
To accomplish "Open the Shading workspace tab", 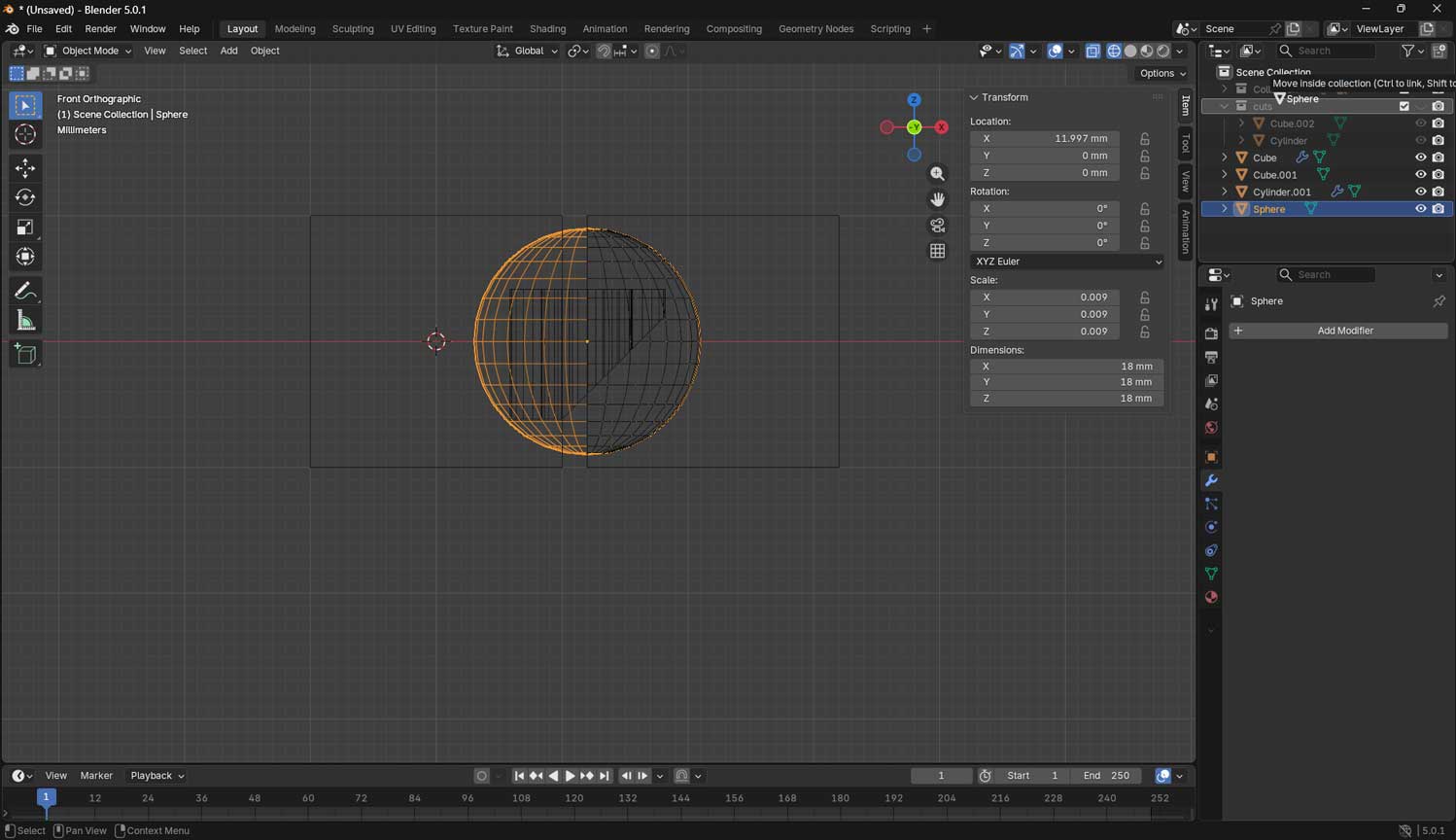I will pyautogui.click(x=547, y=29).
